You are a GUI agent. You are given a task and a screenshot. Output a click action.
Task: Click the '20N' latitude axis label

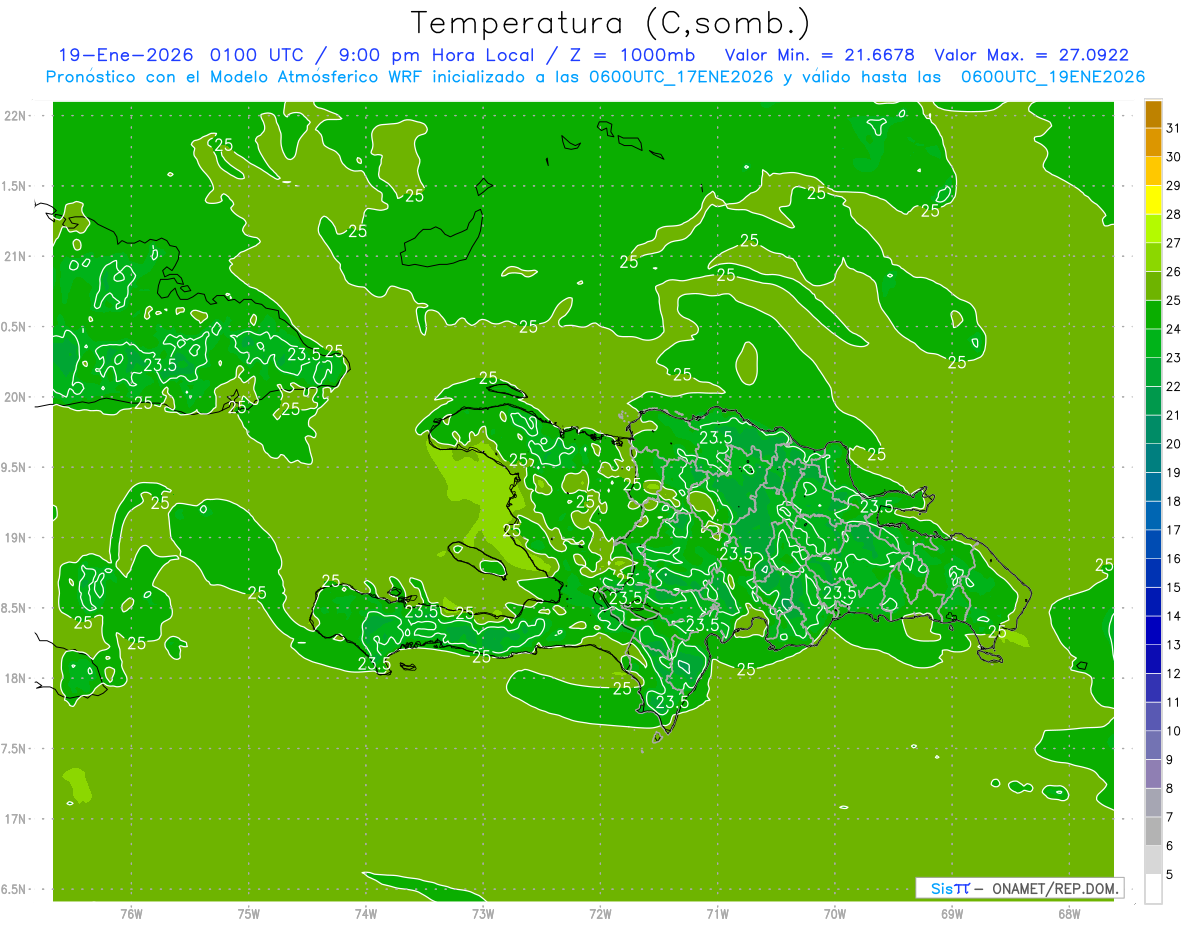pyautogui.click(x=15, y=397)
